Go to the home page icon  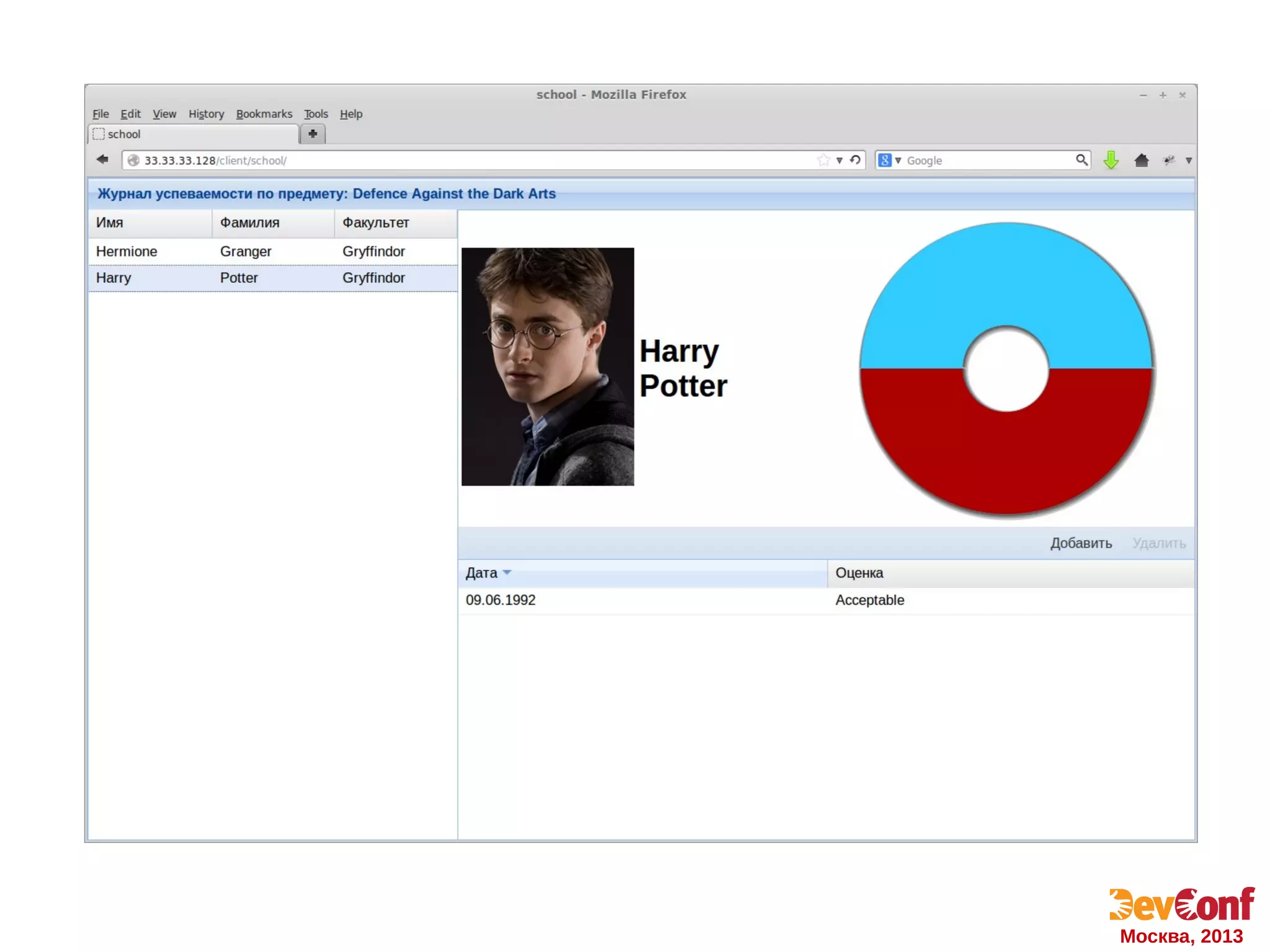tap(1141, 161)
